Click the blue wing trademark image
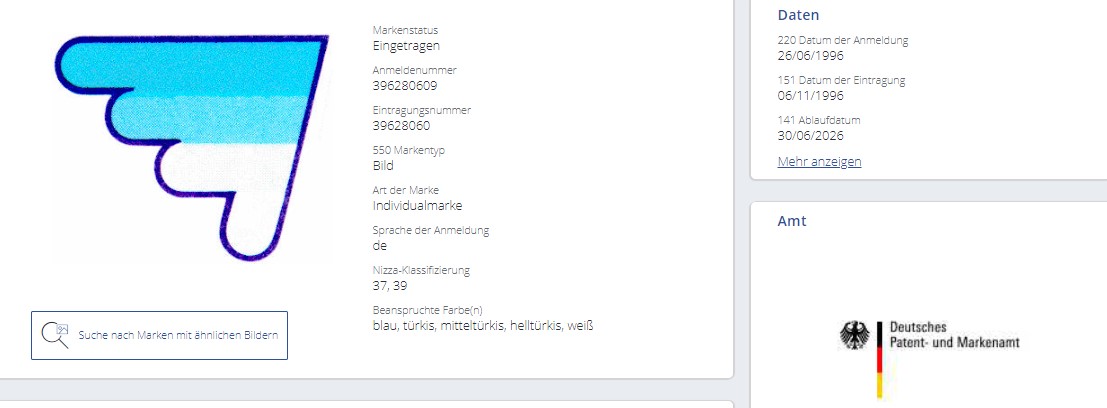 (x=192, y=145)
